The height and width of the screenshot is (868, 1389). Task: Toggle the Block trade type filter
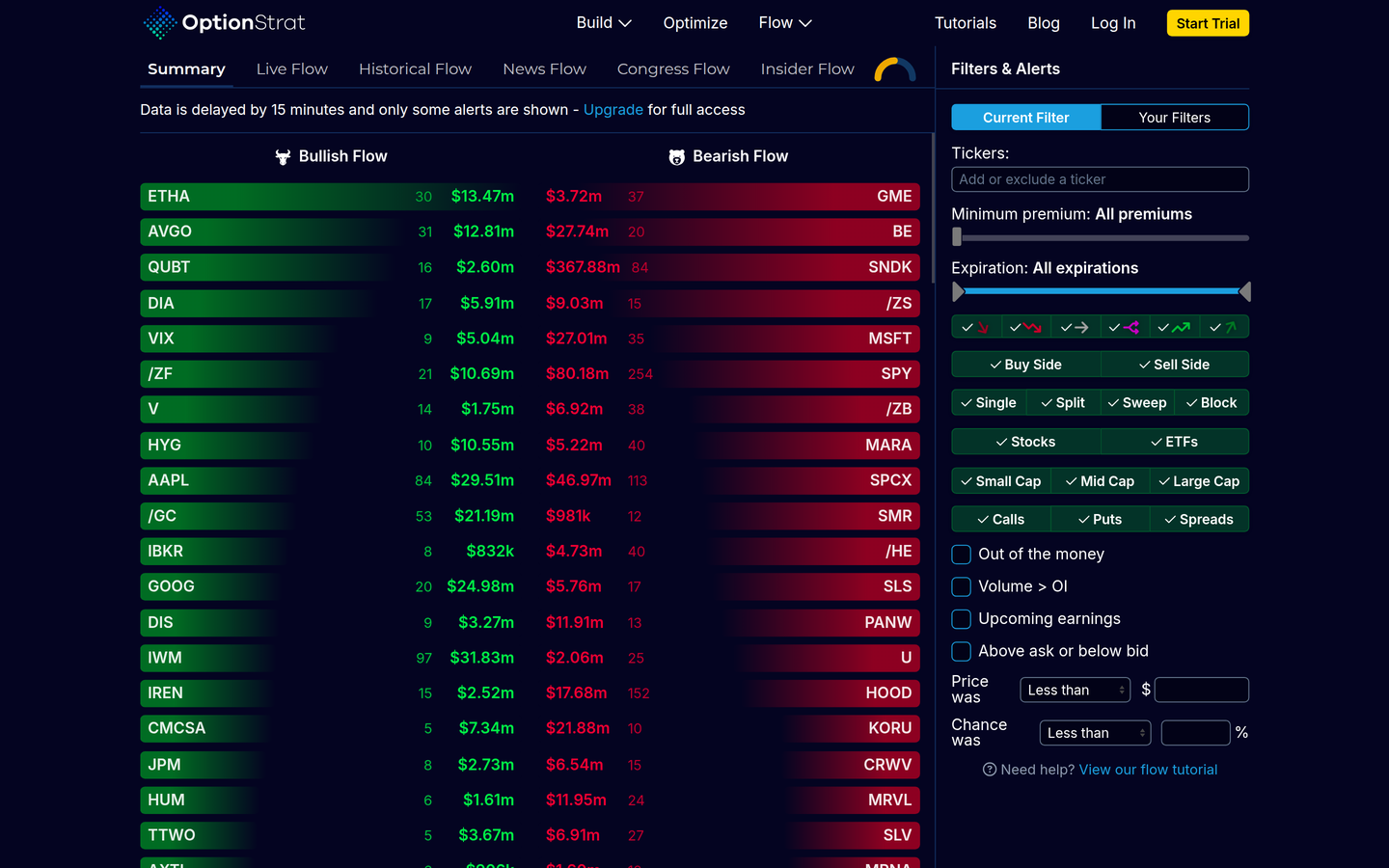tap(1212, 403)
